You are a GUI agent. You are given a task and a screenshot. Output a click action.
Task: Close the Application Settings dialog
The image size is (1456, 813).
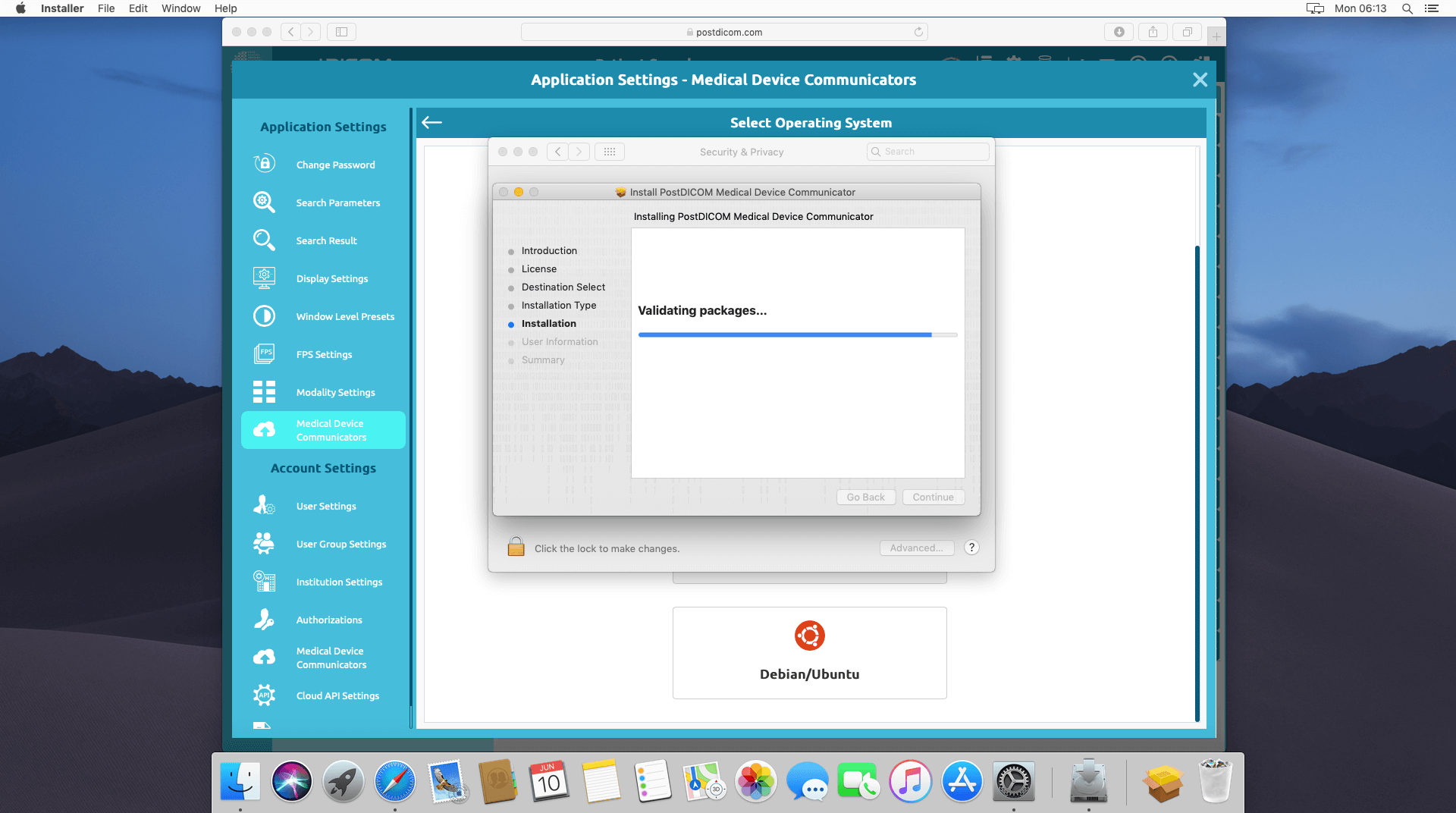pos(1200,80)
